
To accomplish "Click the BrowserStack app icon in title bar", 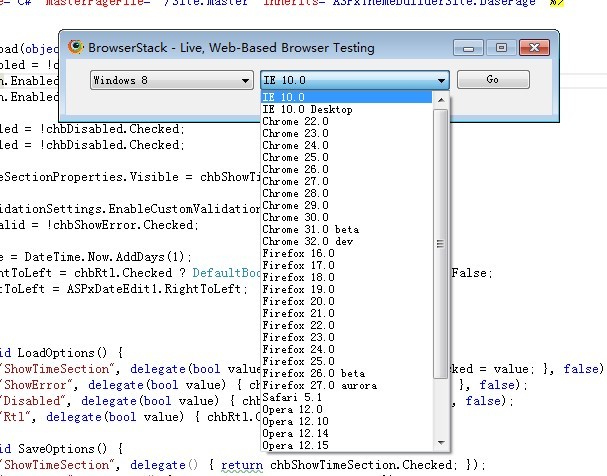I will (76, 47).
